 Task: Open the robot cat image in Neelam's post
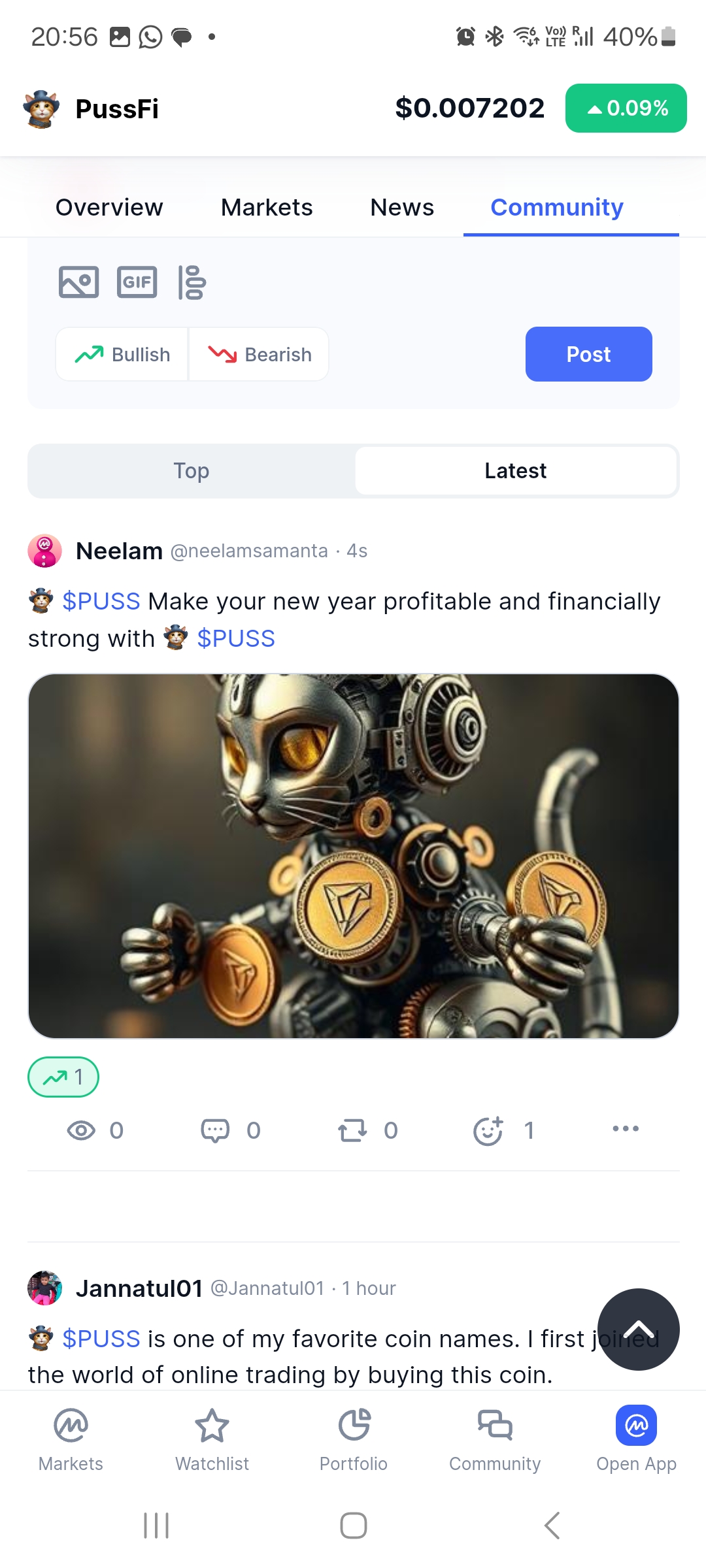[x=354, y=856]
